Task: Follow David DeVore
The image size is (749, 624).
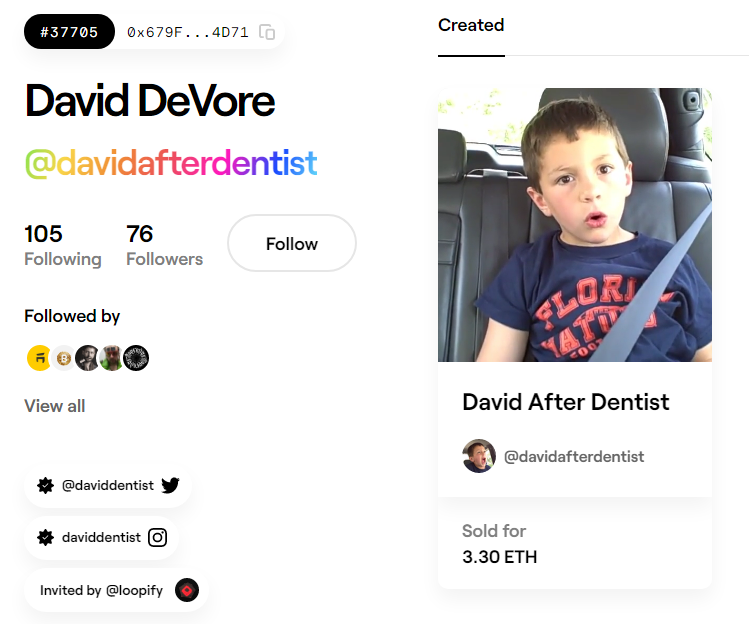Action: coord(292,243)
